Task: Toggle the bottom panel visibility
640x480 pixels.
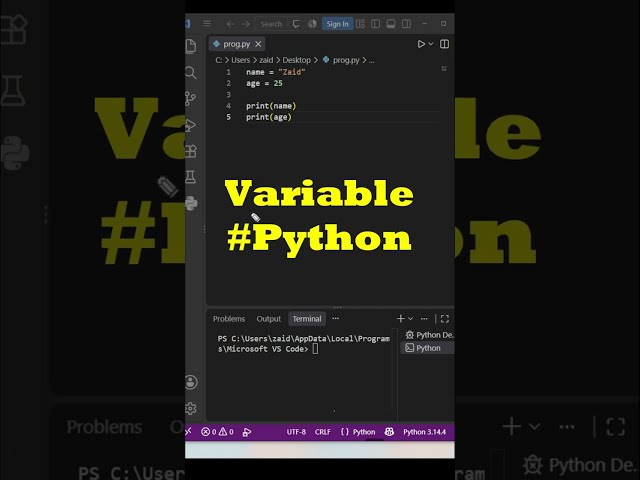Action: pos(391,24)
